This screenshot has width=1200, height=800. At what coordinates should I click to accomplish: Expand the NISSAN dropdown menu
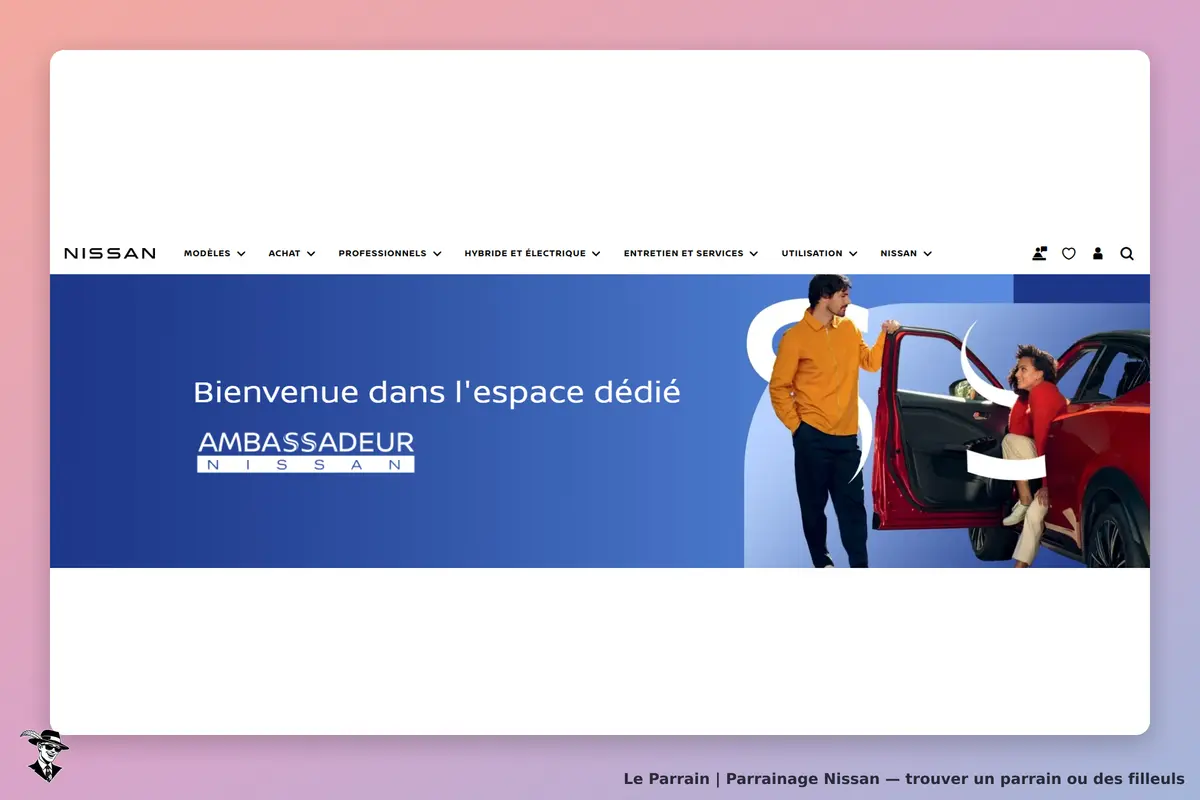pyautogui.click(x=906, y=254)
